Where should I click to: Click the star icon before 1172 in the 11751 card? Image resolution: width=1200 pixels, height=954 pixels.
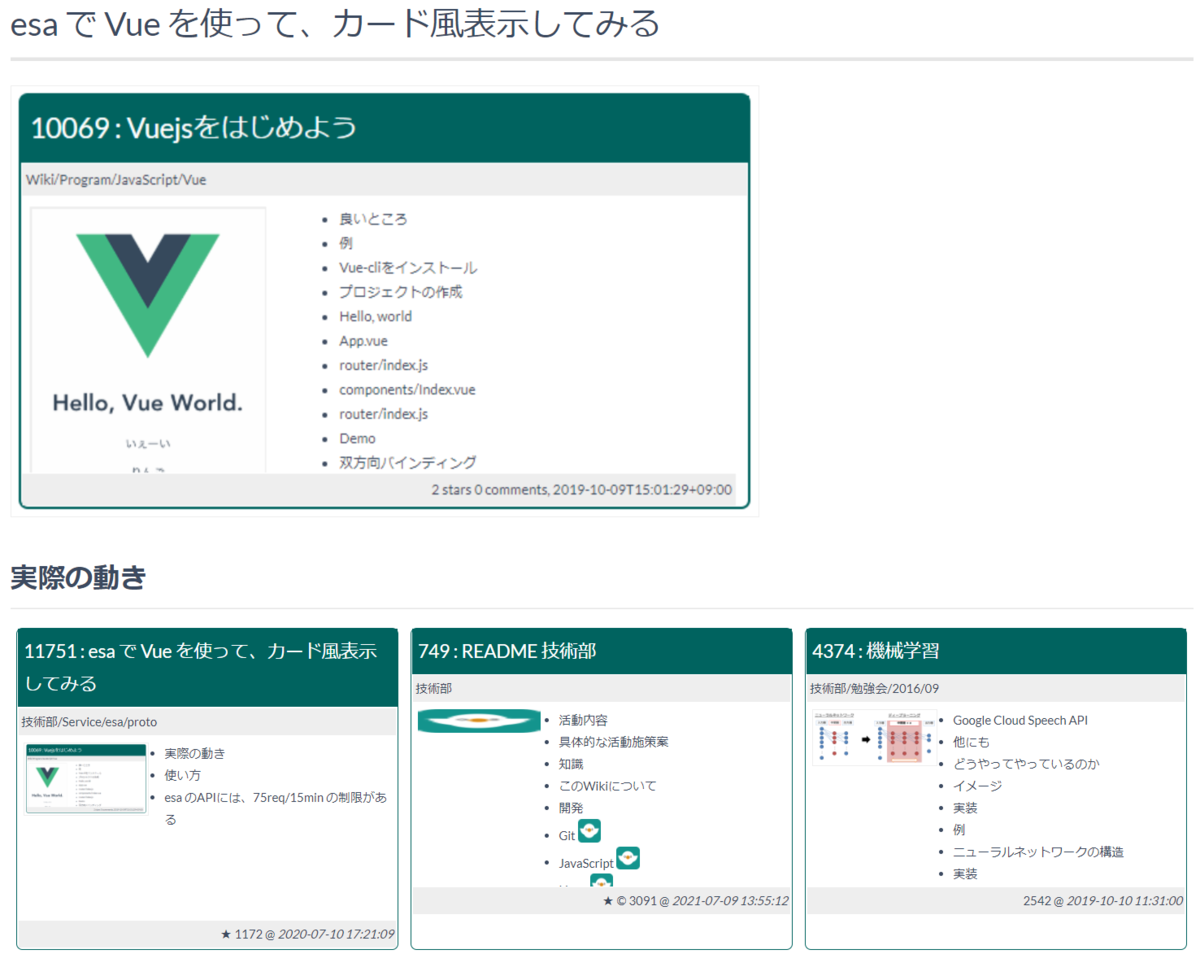pos(226,934)
